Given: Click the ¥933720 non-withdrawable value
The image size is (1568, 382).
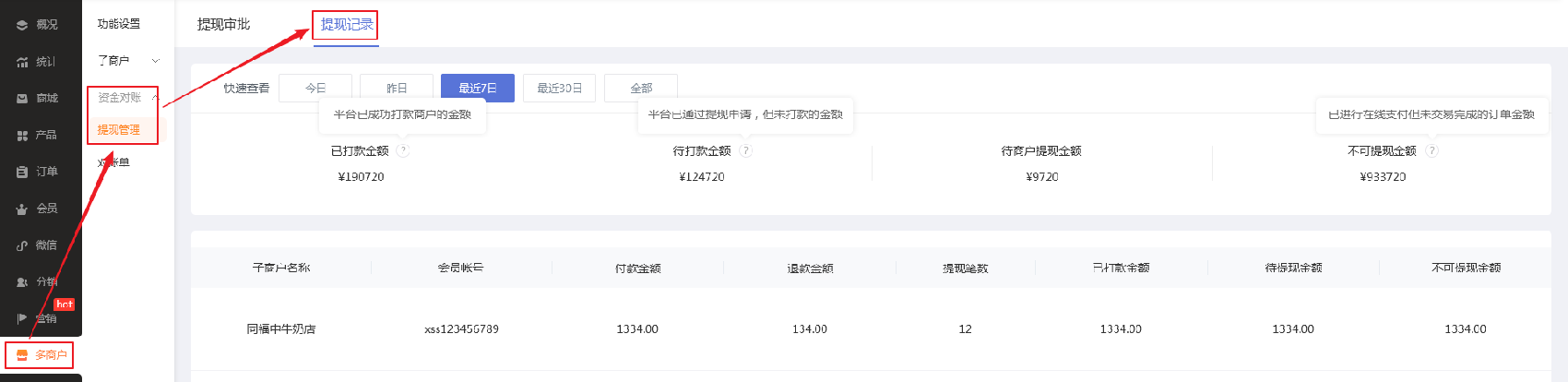Looking at the screenshot, I should (1383, 176).
